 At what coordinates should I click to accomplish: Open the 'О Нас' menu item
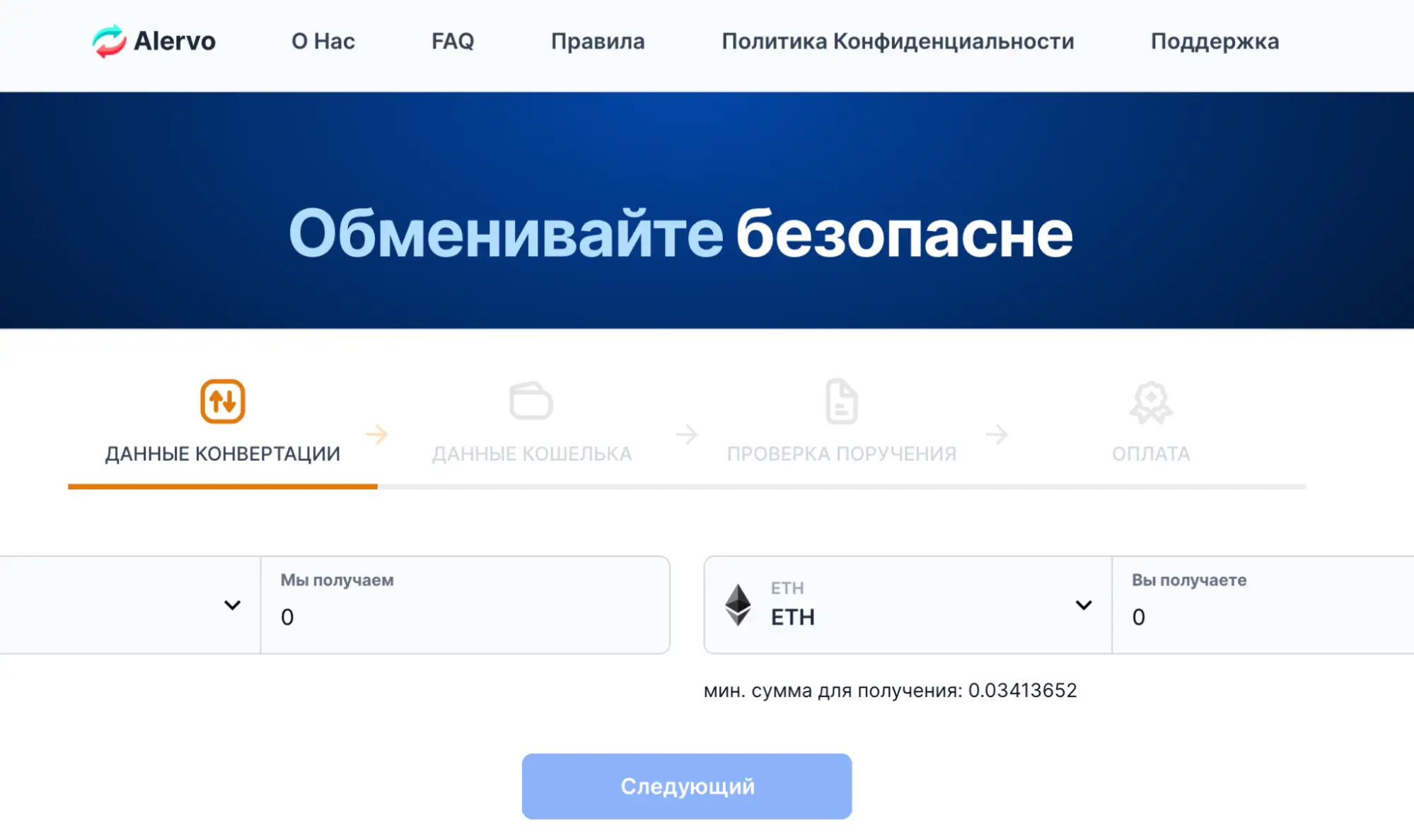coord(323,41)
